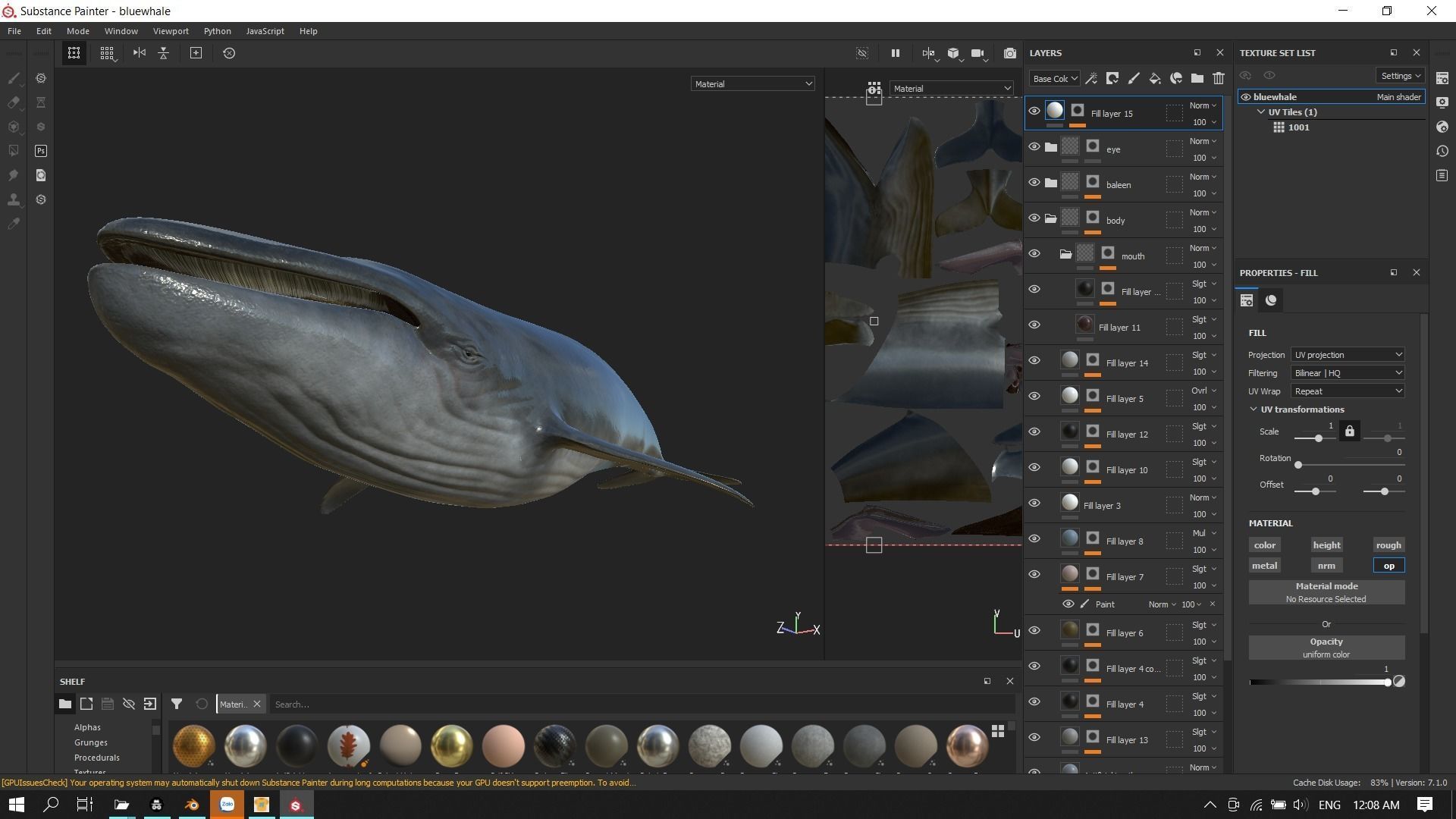This screenshot has width=1456, height=819.
Task: Open the Edit menu
Action: coord(44,31)
